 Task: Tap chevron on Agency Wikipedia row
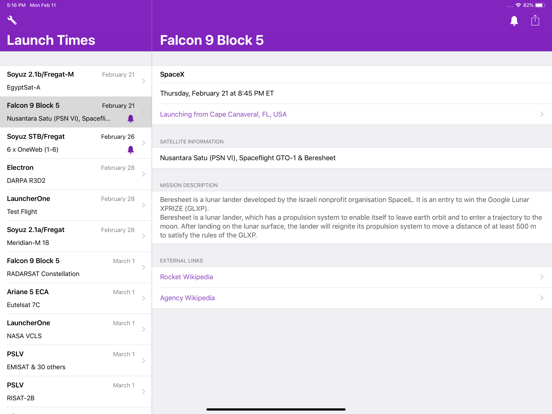[x=541, y=298]
